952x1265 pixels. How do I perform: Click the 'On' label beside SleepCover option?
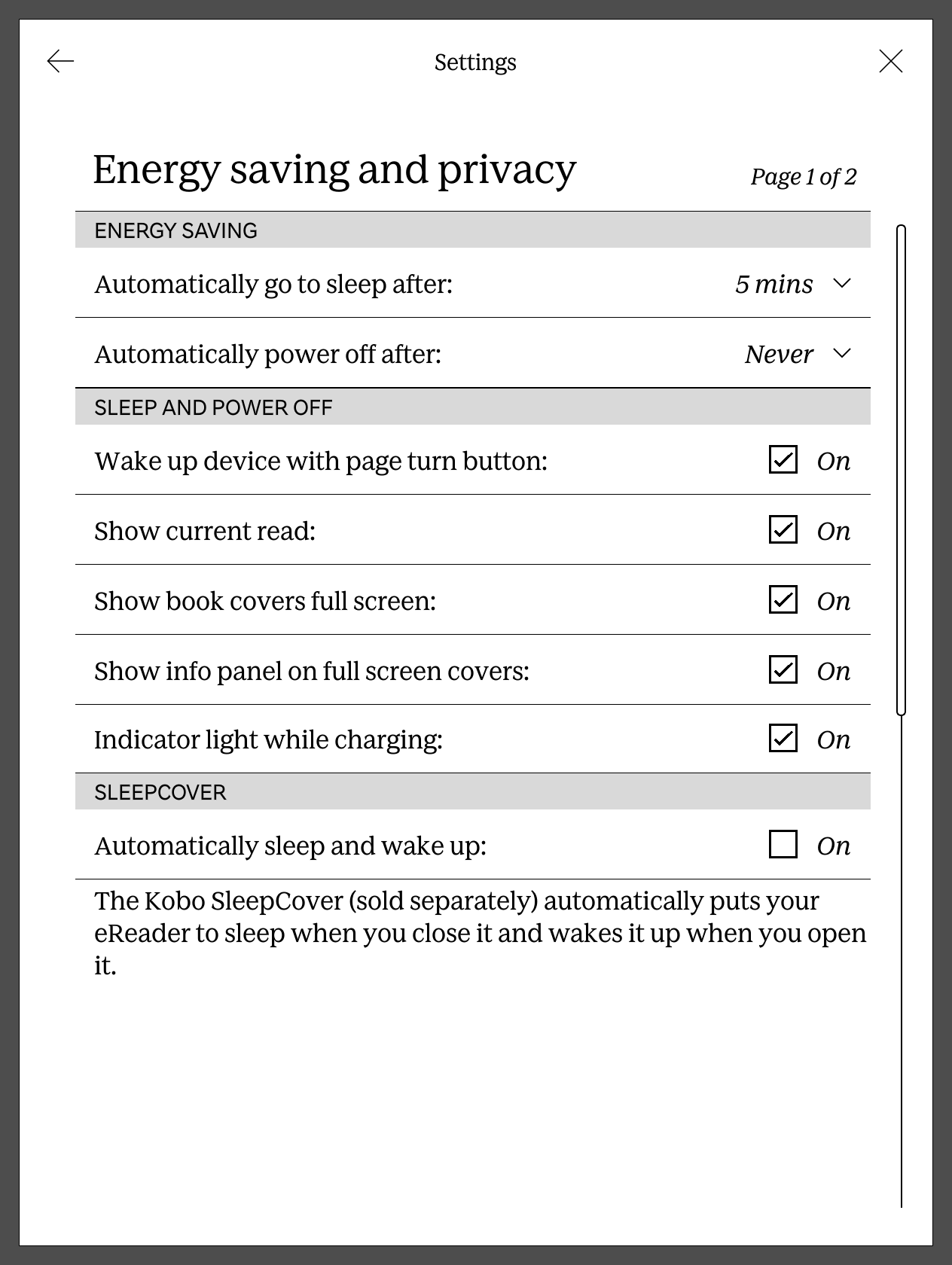pyautogui.click(x=834, y=846)
